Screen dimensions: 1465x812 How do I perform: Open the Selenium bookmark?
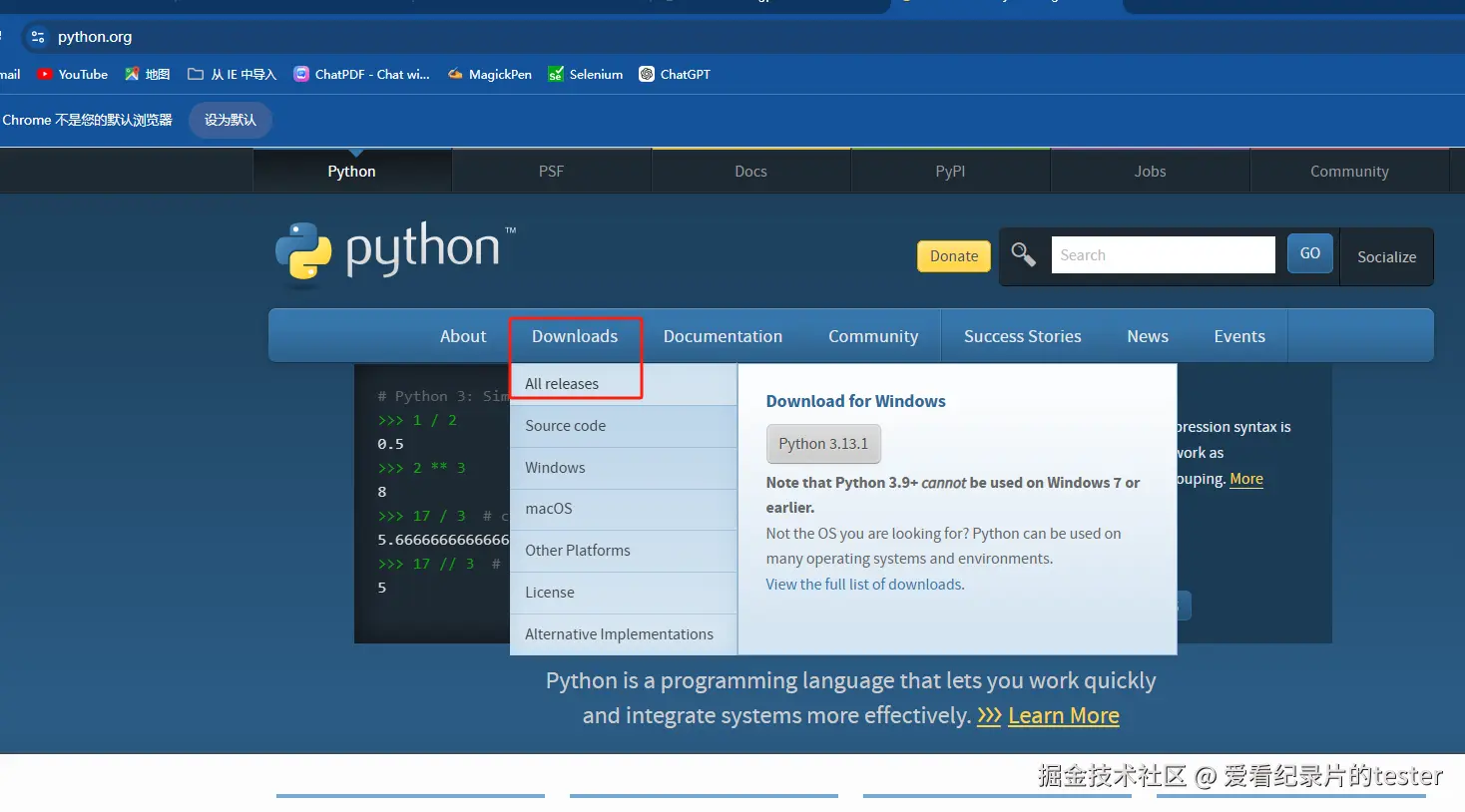click(x=585, y=74)
